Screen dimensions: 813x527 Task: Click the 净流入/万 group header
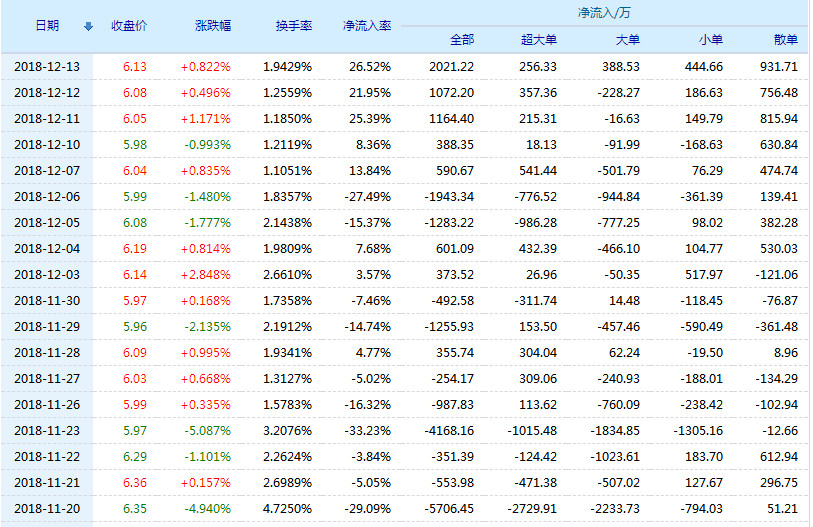click(x=603, y=13)
